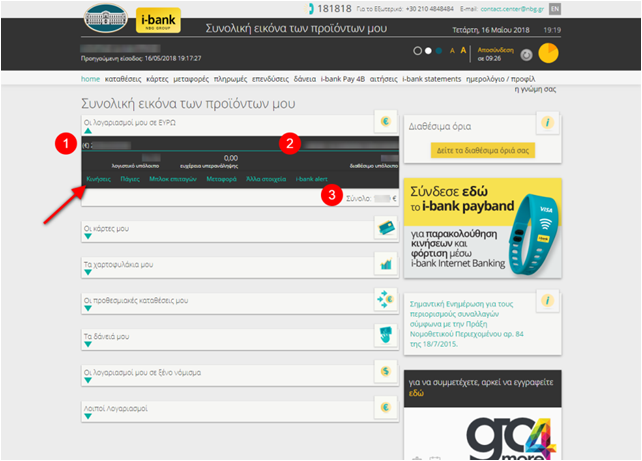Open the ημερολόγιο / προφίλ menu
Image resolution: width=642 pixels, height=461 pixels.
pyautogui.click(x=500, y=79)
